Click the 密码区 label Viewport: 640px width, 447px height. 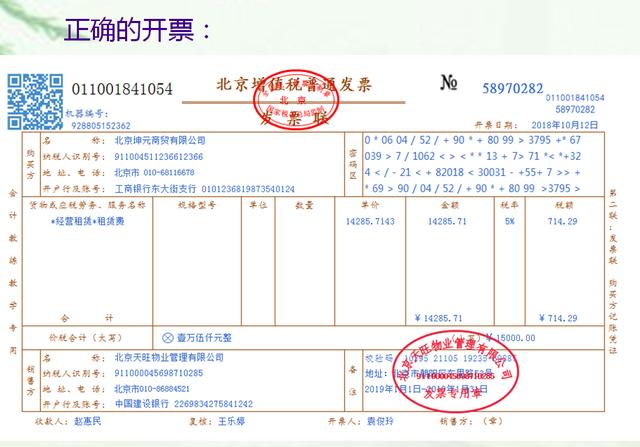[x=353, y=164]
